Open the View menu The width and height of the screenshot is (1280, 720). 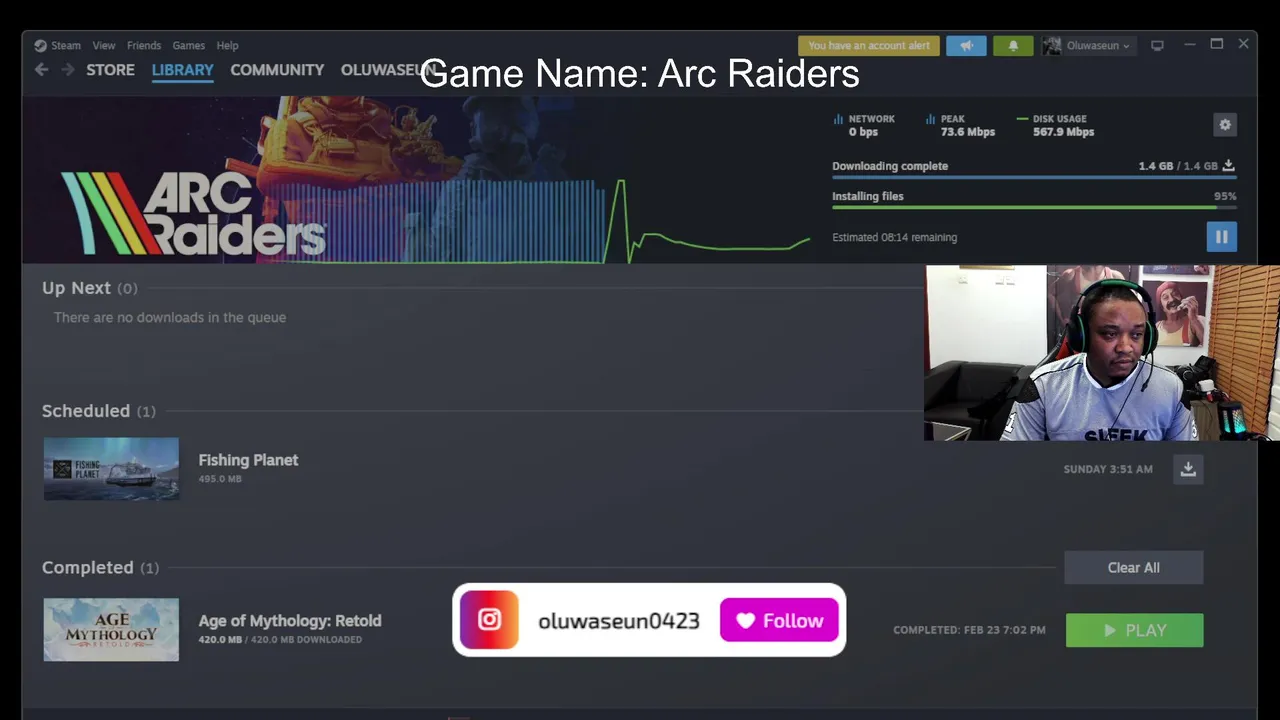point(104,45)
